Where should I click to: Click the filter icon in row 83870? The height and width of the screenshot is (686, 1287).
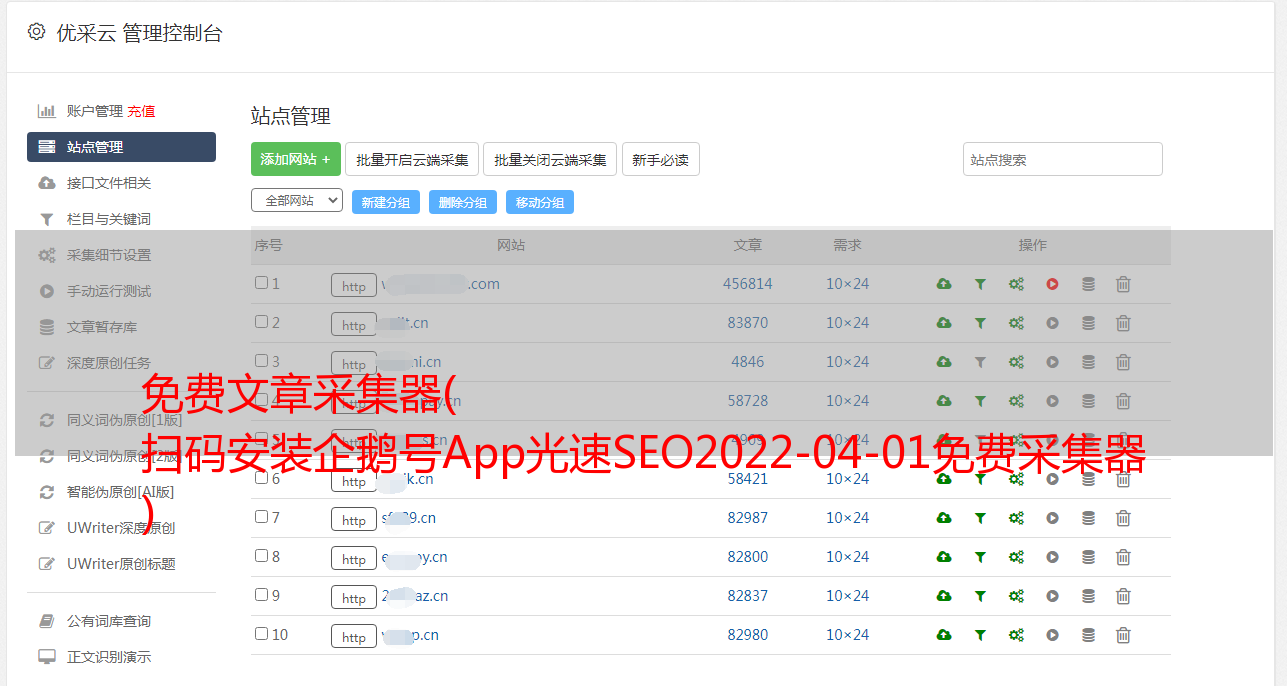(980, 323)
